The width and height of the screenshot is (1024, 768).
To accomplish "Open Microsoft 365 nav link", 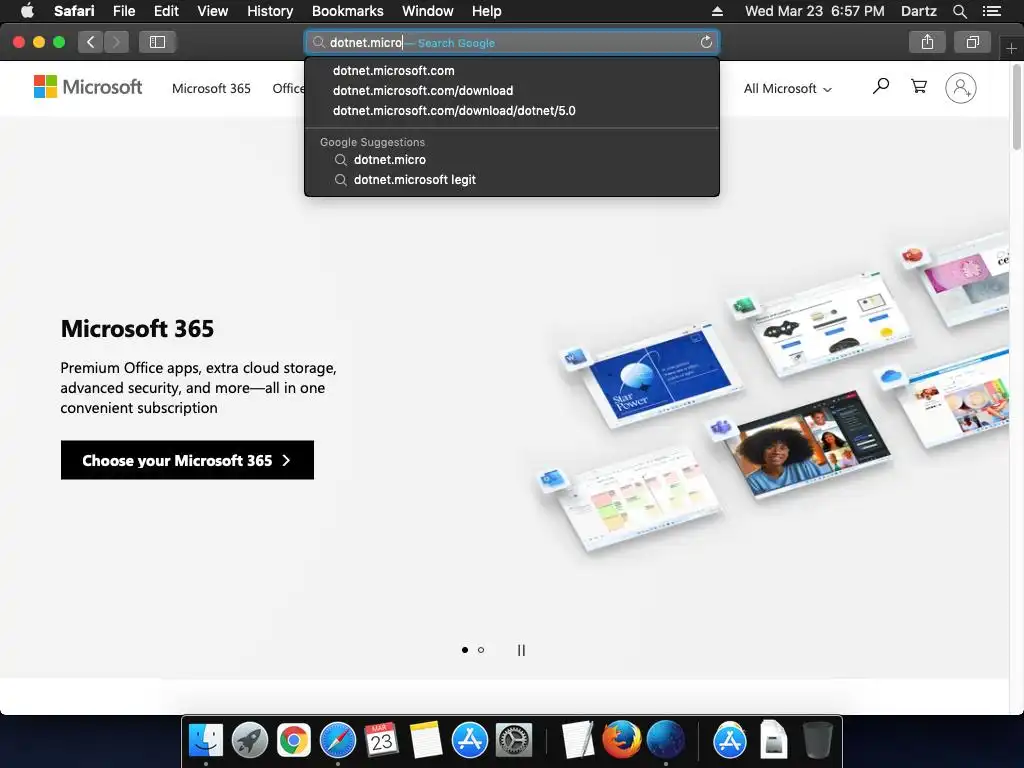I will pos(211,89).
